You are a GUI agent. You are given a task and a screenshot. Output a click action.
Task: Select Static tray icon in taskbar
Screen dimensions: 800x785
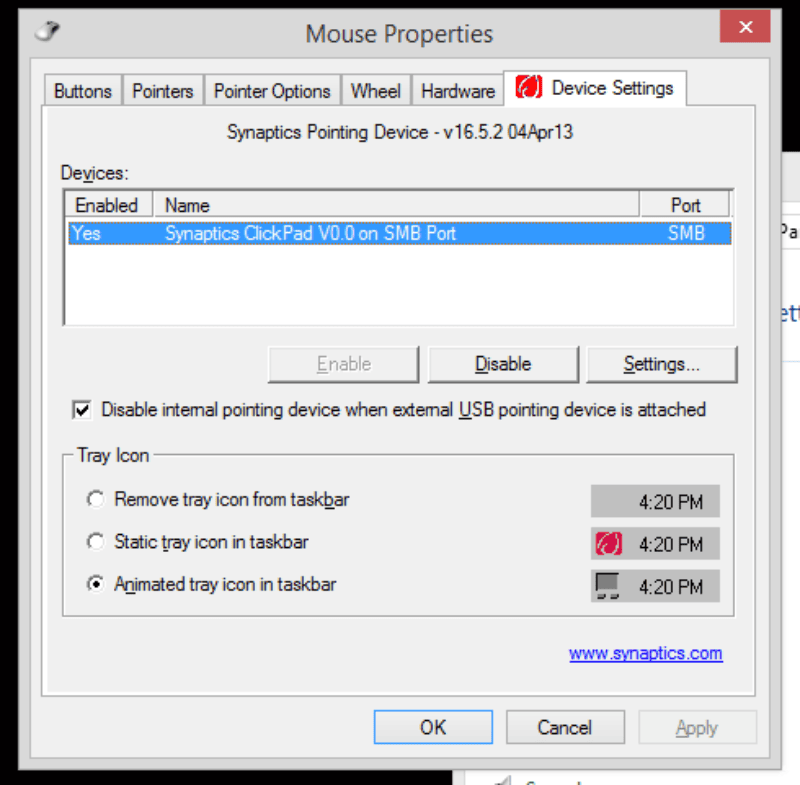pyautogui.click(x=95, y=542)
